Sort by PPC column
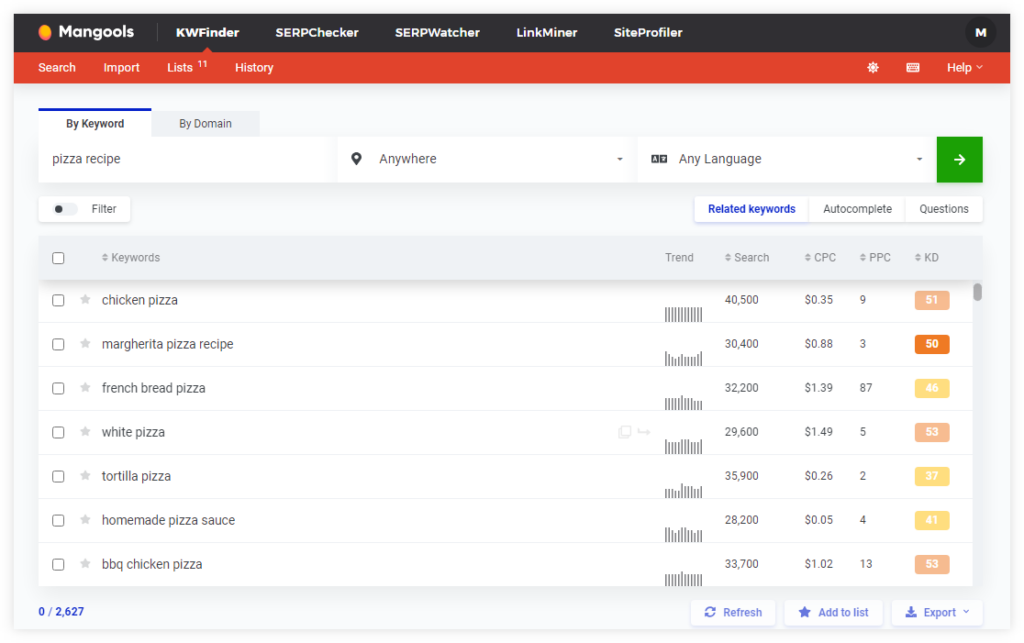Image resolution: width=1024 pixels, height=643 pixels. pyautogui.click(x=875, y=257)
